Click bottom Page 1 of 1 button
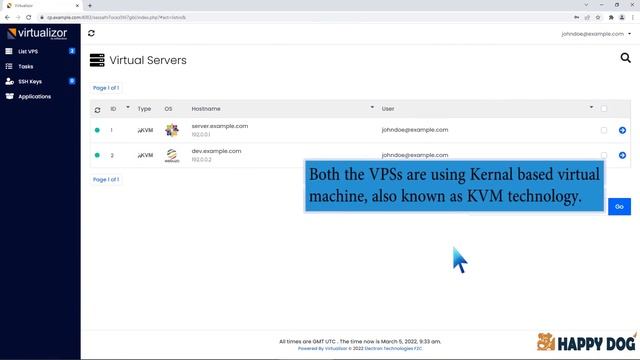The height and width of the screenshot is (360, 640). pos(106,179)
